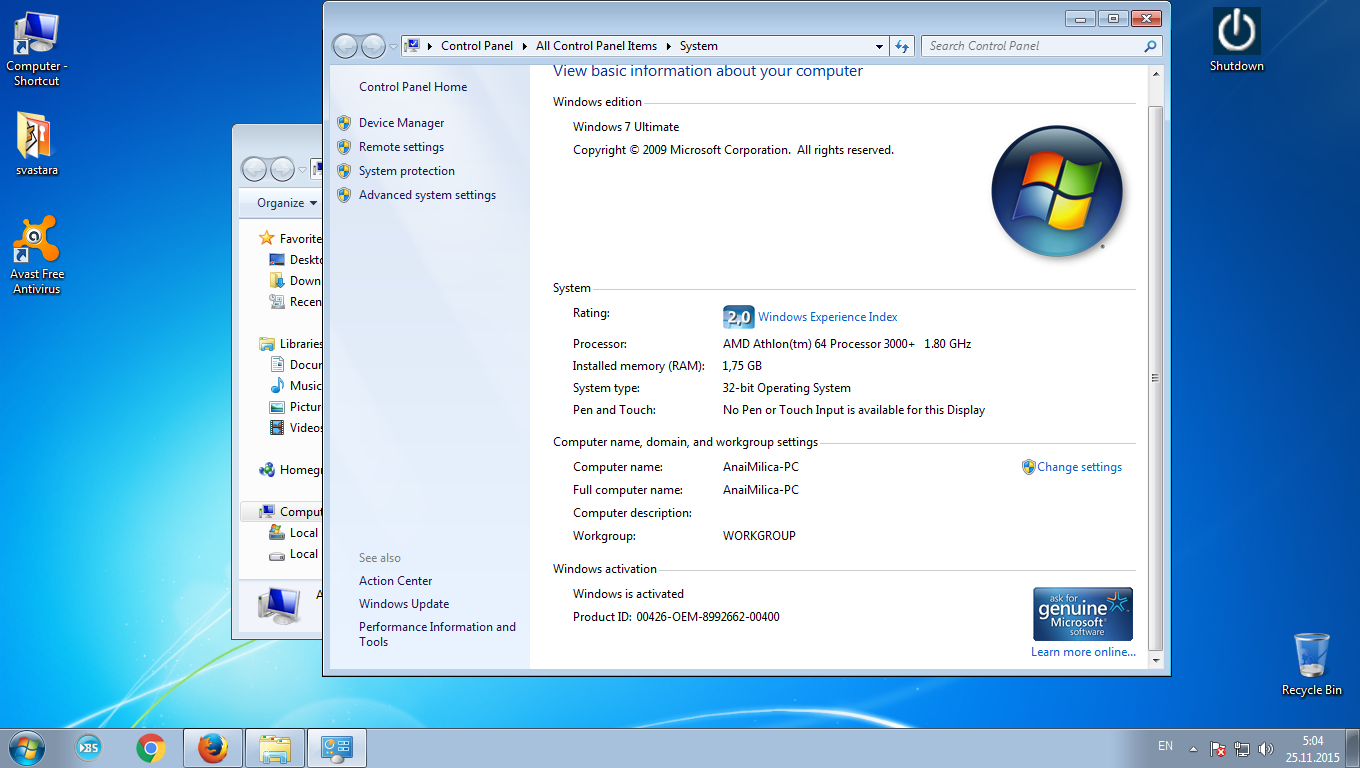The image size is (1360, 768).
Task: Click the Shutdown desktop icon
Action: coord(1237,40)
